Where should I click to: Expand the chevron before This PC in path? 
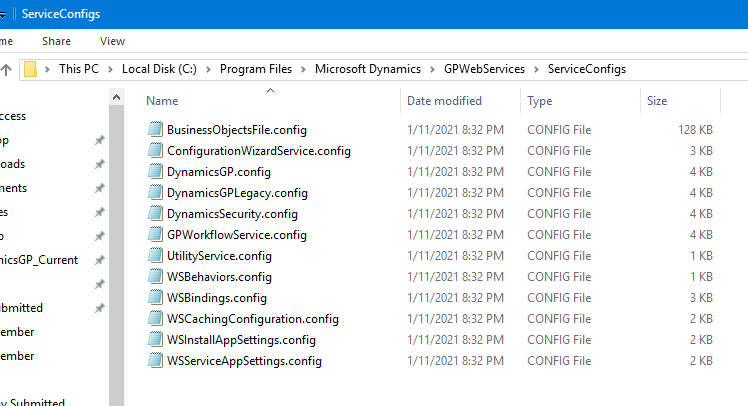pyautogui.click(x=47, y=70)
